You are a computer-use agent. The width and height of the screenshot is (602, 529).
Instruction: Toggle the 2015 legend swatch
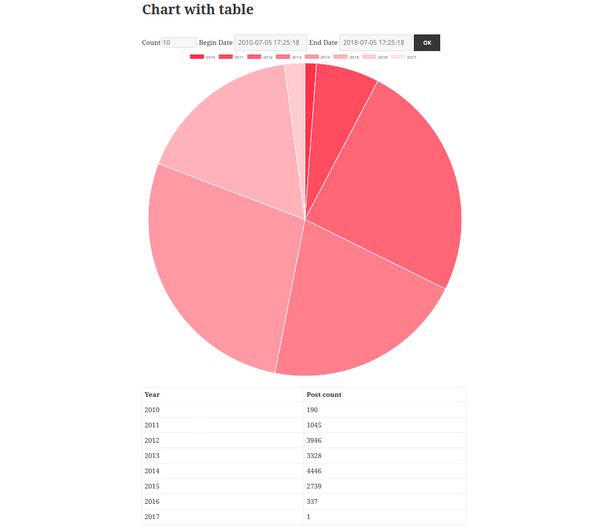340,57
